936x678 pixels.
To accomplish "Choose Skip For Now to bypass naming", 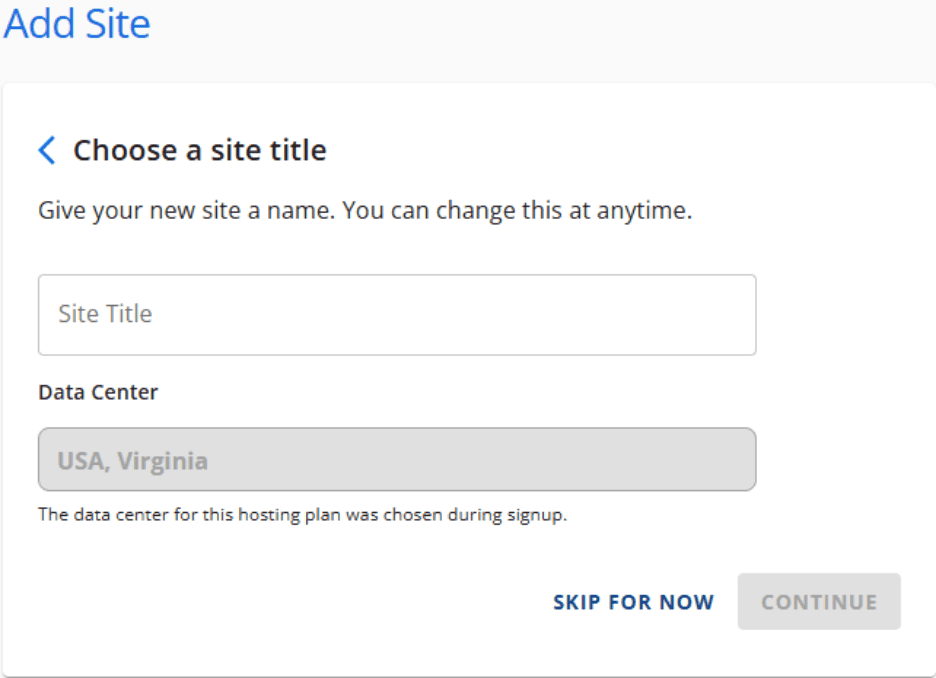I will (633, 602).
